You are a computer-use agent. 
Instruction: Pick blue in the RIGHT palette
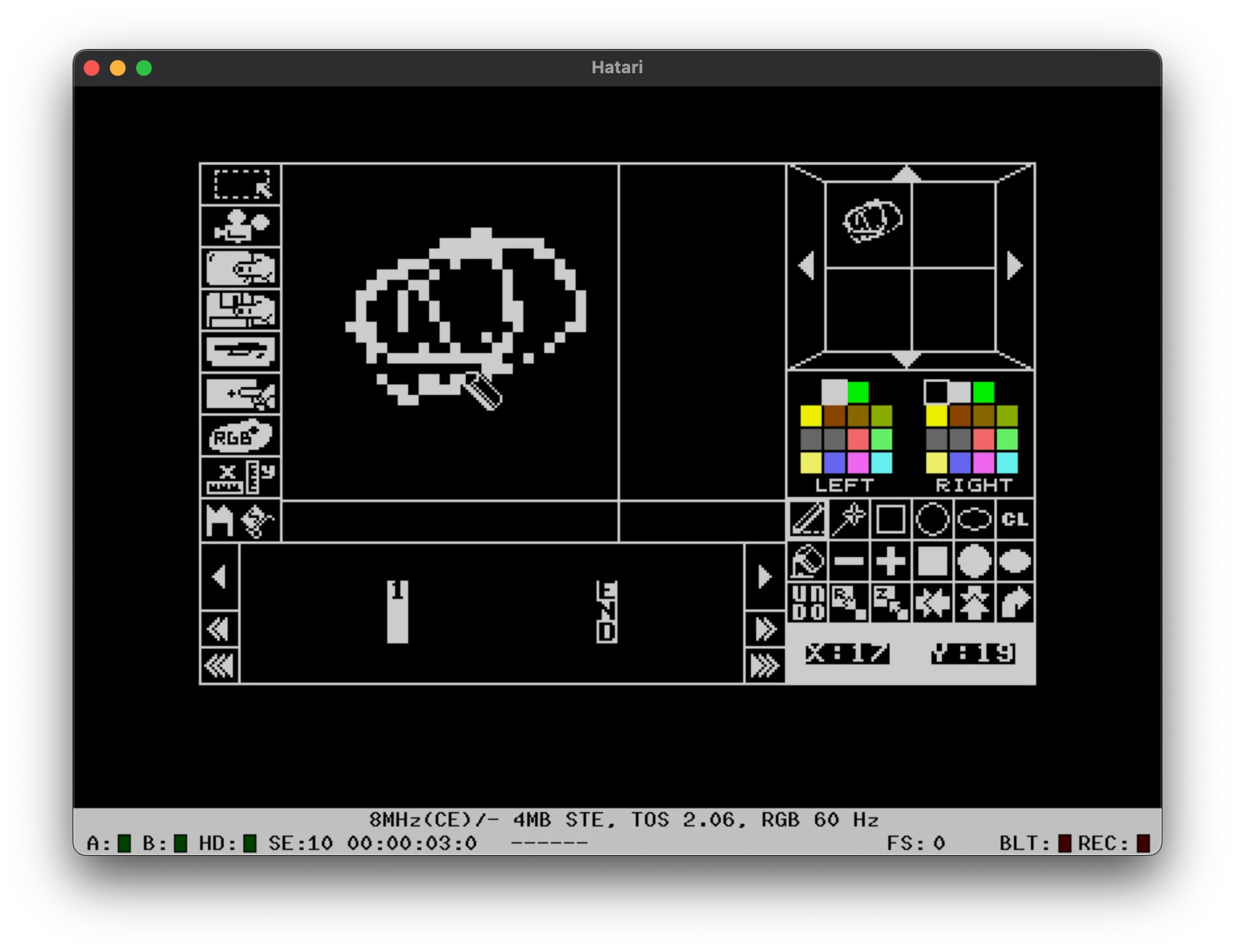coord(960,463)
